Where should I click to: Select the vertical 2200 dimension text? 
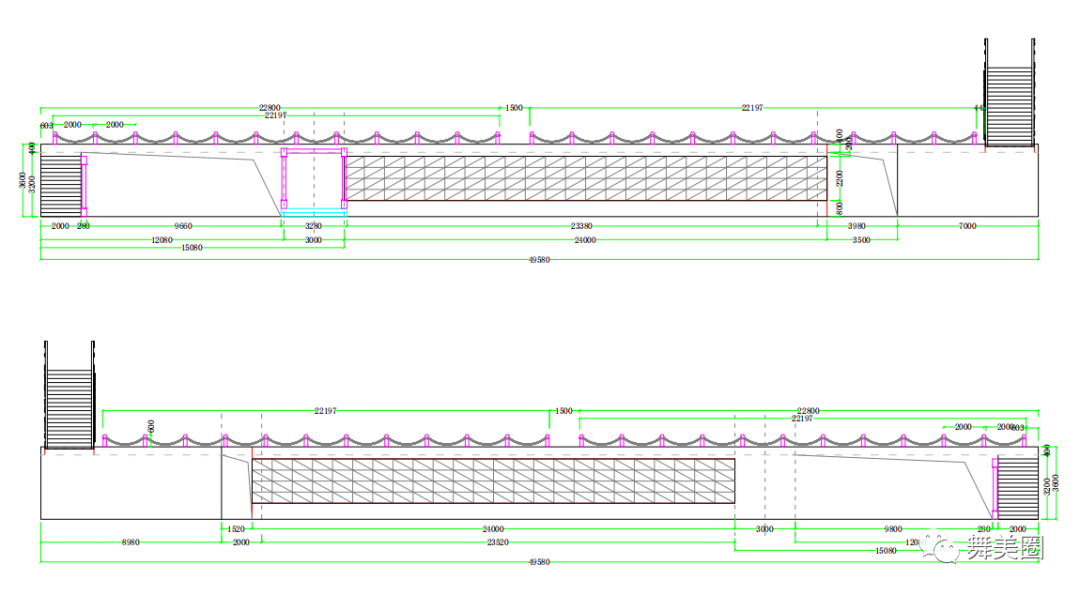pos(840,179)
